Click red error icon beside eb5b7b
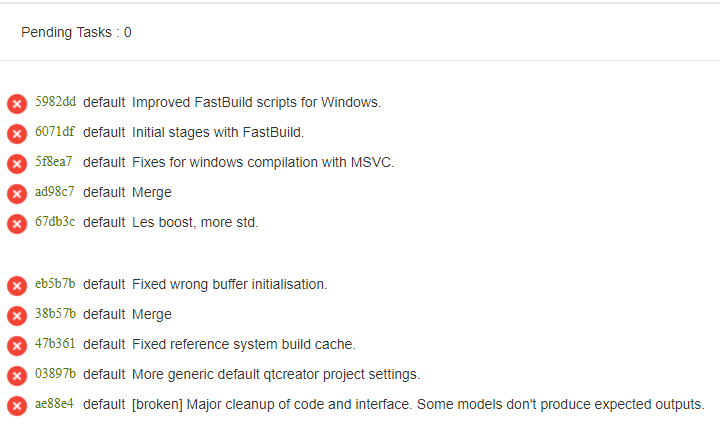720x439 pixels. point(17,286)
